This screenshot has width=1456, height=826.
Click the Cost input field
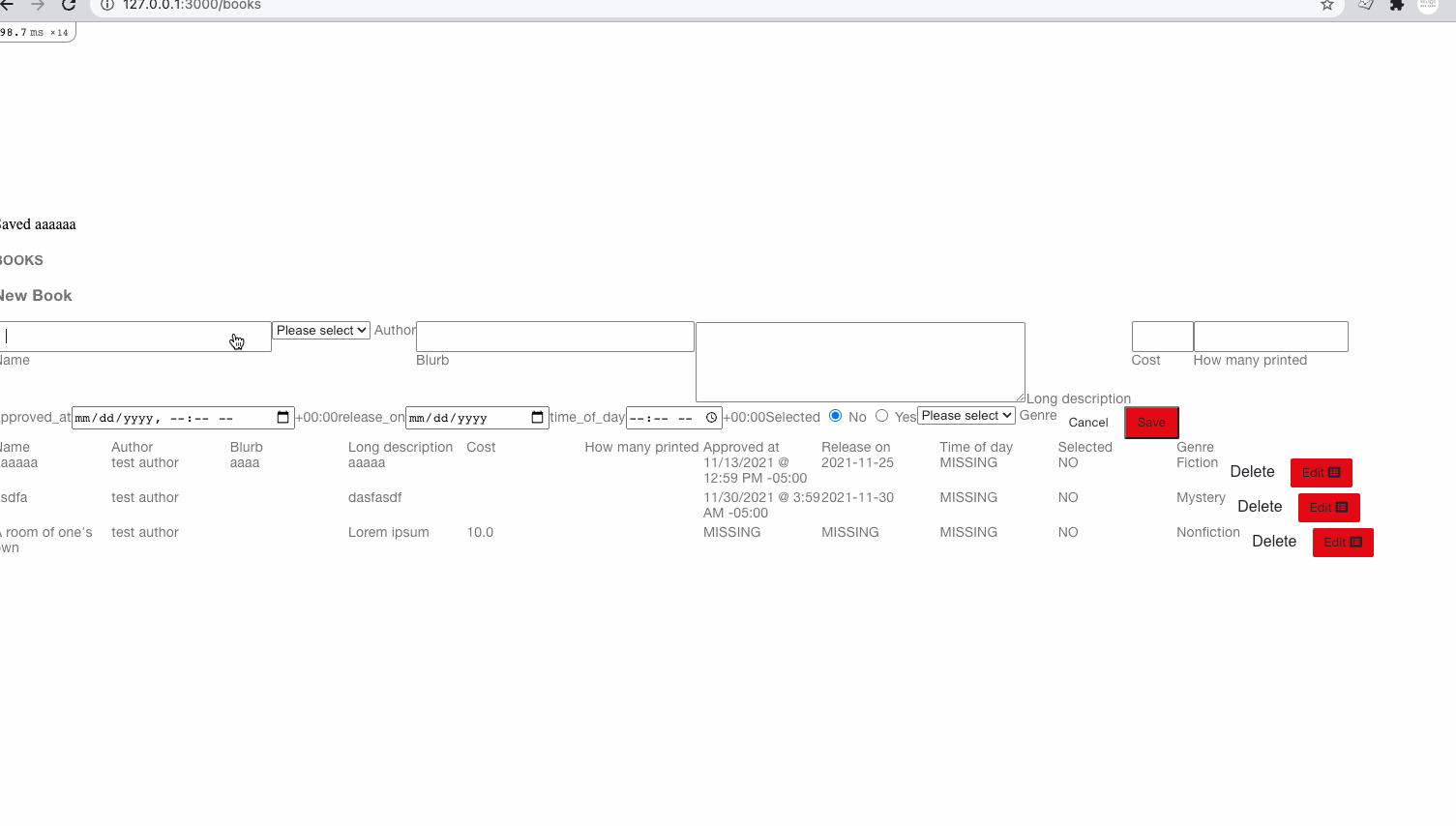(1162, 337)
